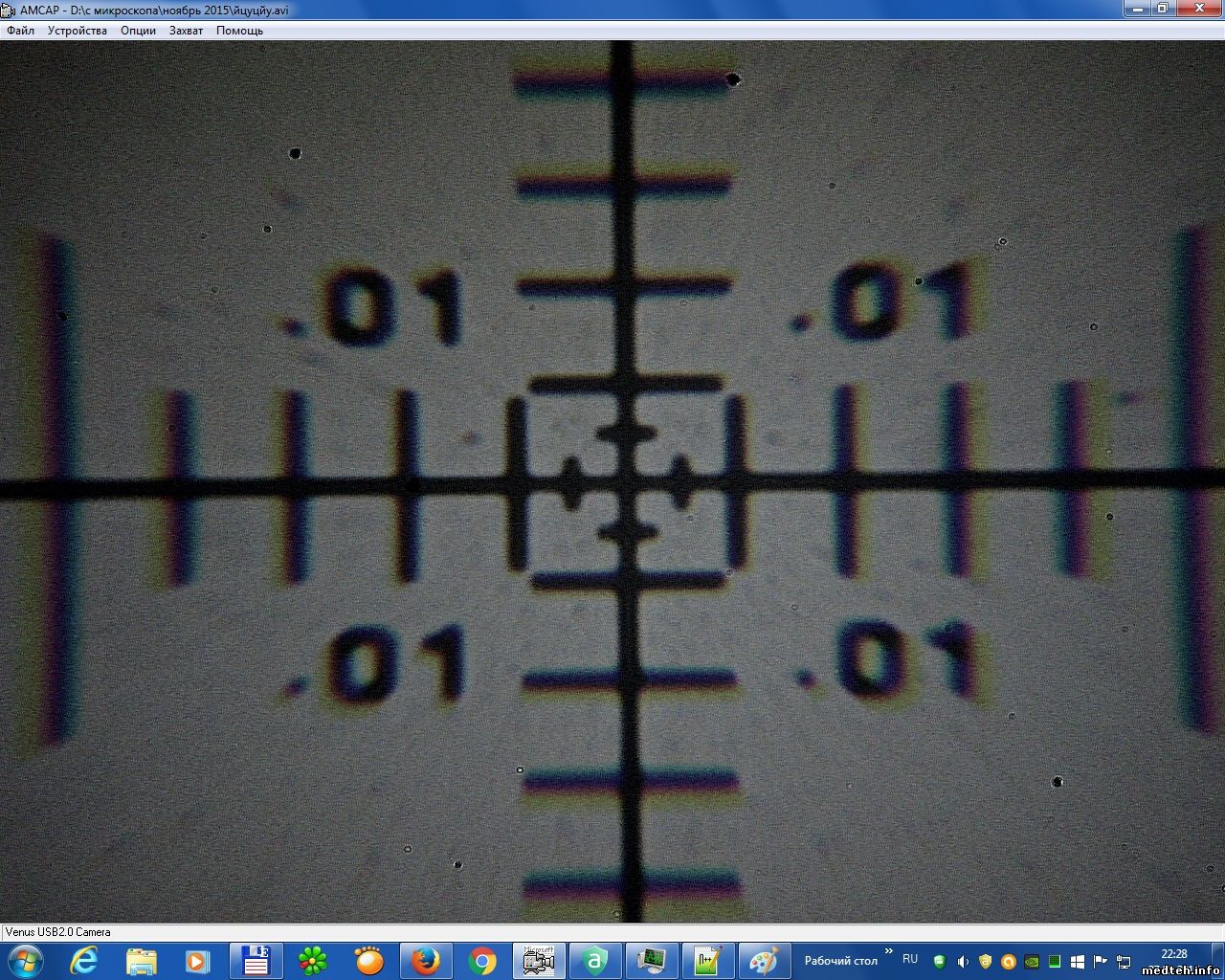The image size is (1225, 980).
Task: Expand the Рабочий стол toolbar chevron
Action: 888,952
